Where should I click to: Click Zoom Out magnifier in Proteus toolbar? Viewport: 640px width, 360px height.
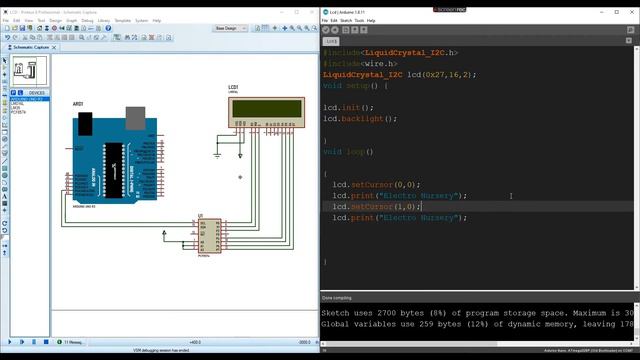coord(300,28)
